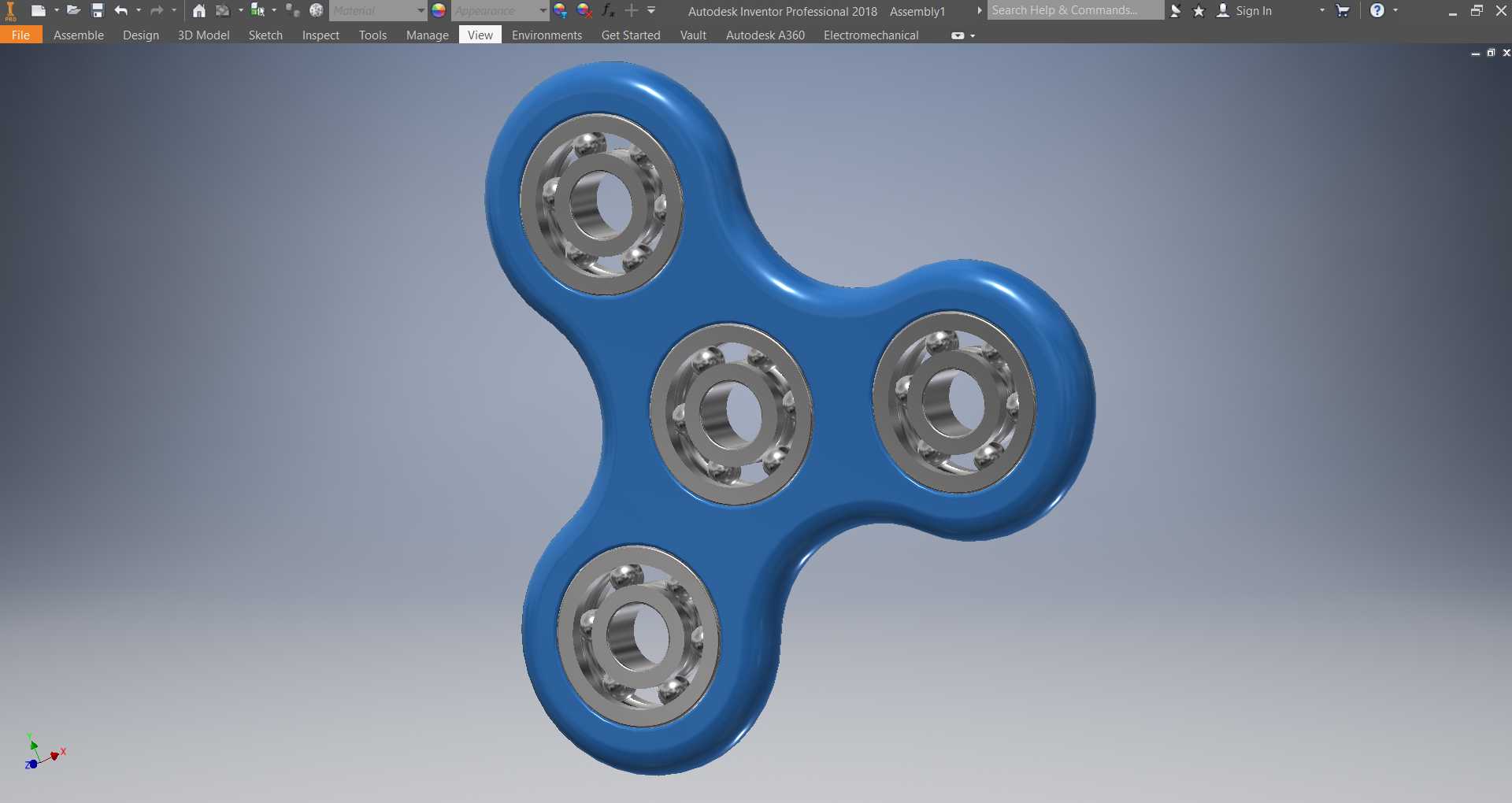
Task: Undo the last action
Action: tap(121, 10)
